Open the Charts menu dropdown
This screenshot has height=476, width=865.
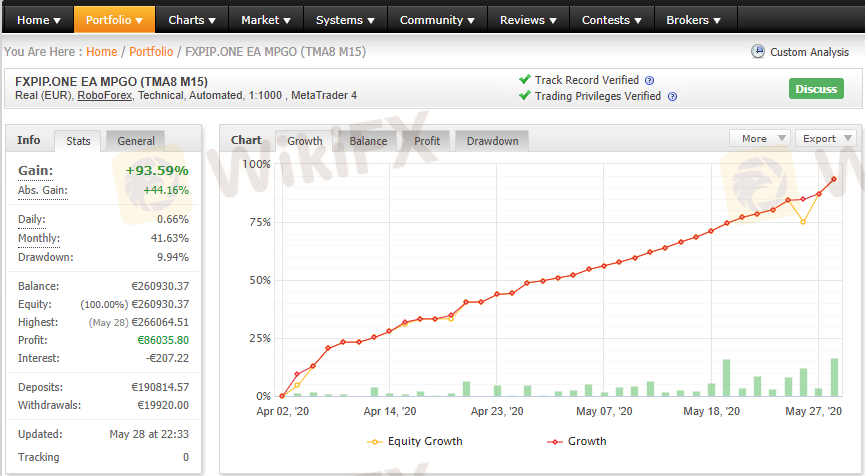click(x=192, y=19)
